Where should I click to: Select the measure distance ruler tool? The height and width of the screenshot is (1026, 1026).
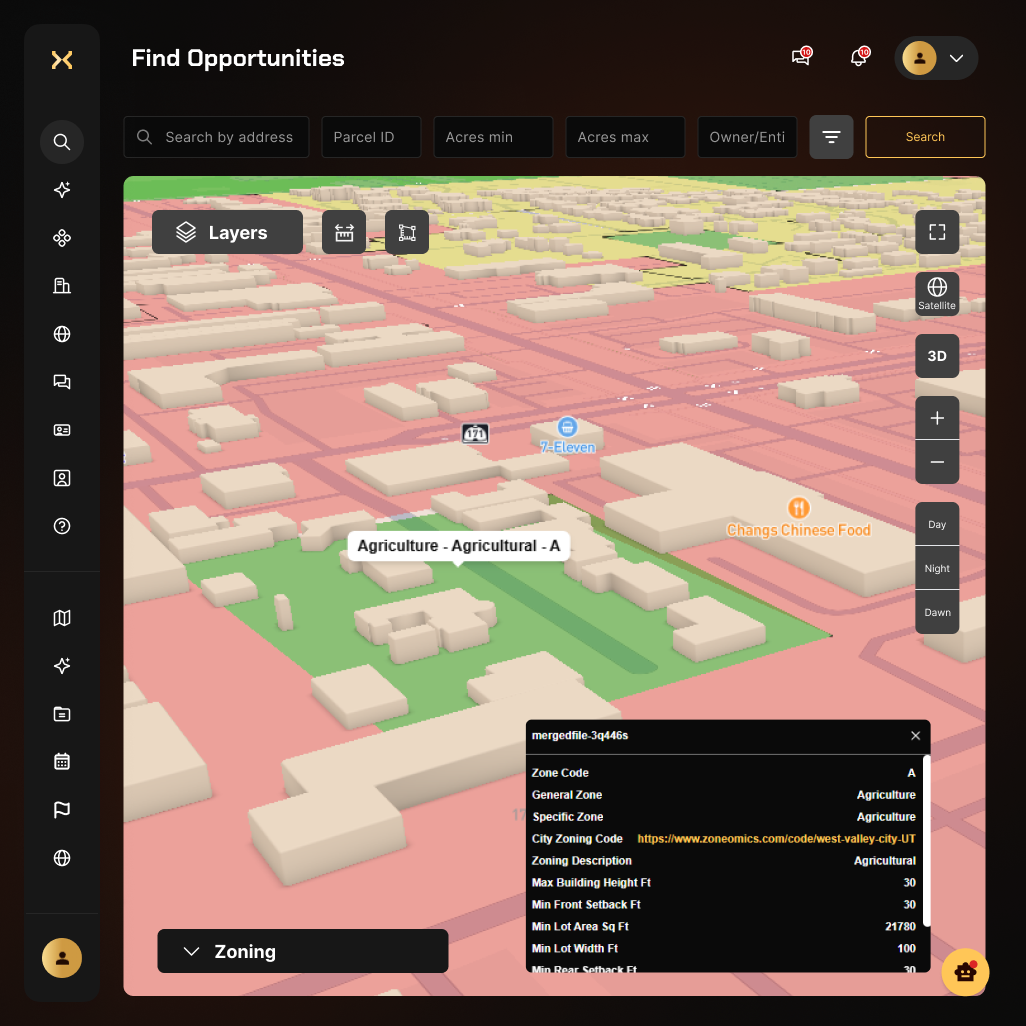(344, 232)
